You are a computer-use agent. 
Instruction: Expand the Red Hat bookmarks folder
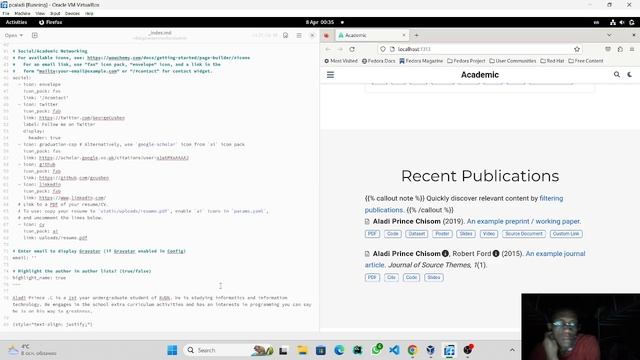click(552, 61)
